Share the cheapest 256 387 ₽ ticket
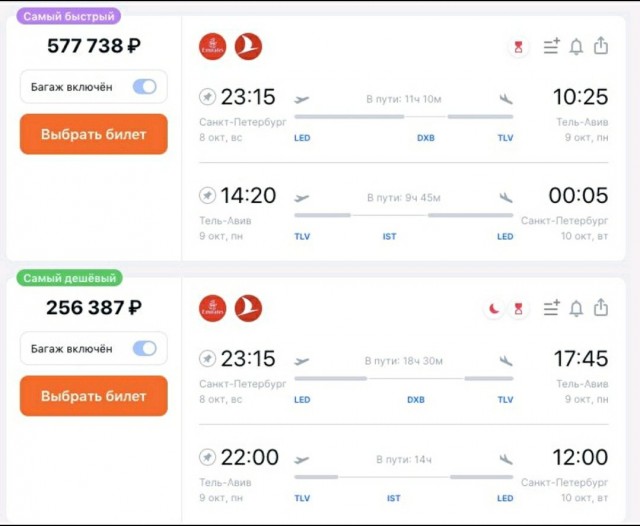The image size is (640, 526). (x=601, y=308)
